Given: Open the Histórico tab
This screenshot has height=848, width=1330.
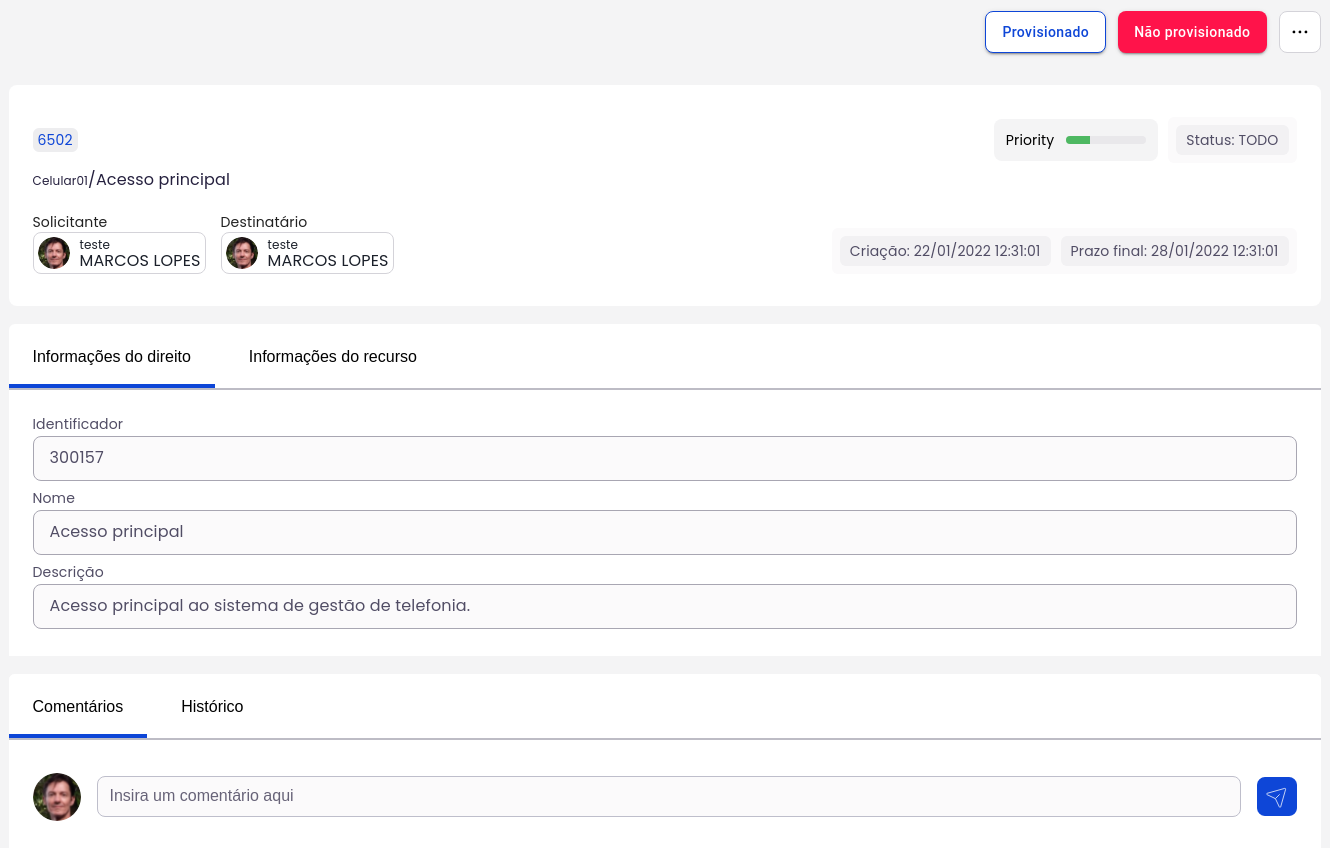Looking at the screenshot, I should [212, 706].
